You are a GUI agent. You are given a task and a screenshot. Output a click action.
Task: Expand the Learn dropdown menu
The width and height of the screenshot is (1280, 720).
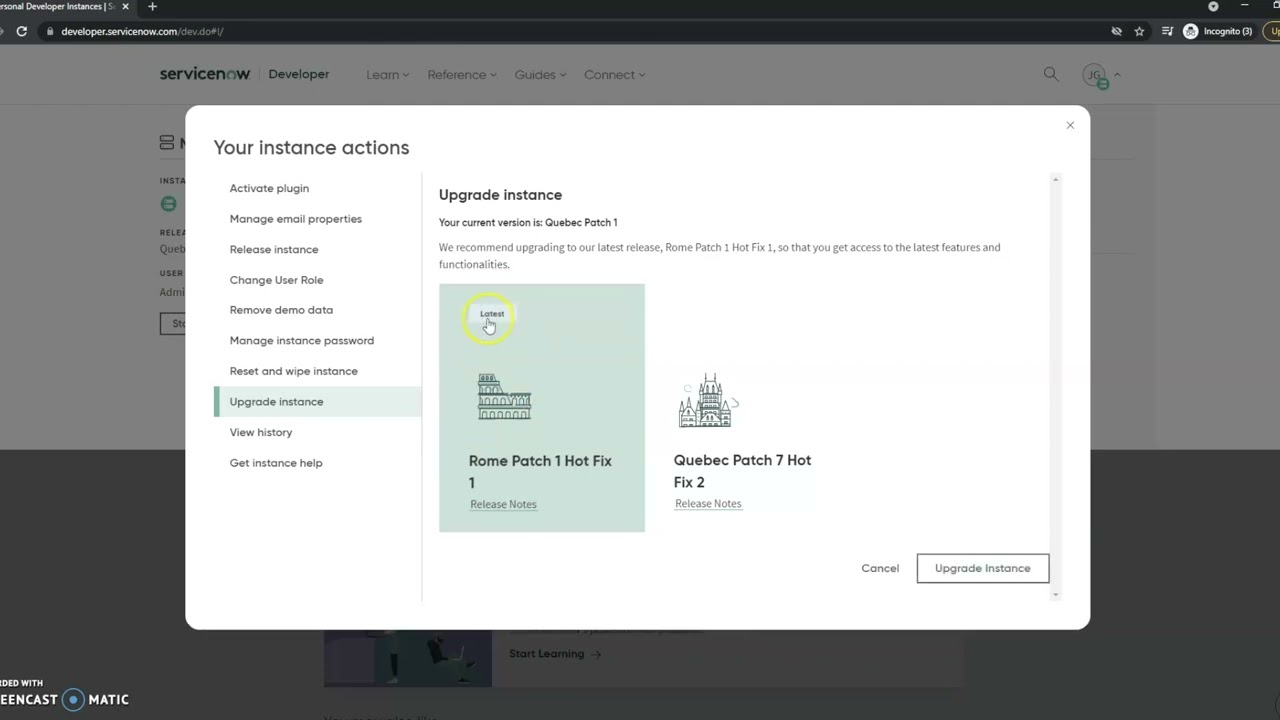click(387, 74)
